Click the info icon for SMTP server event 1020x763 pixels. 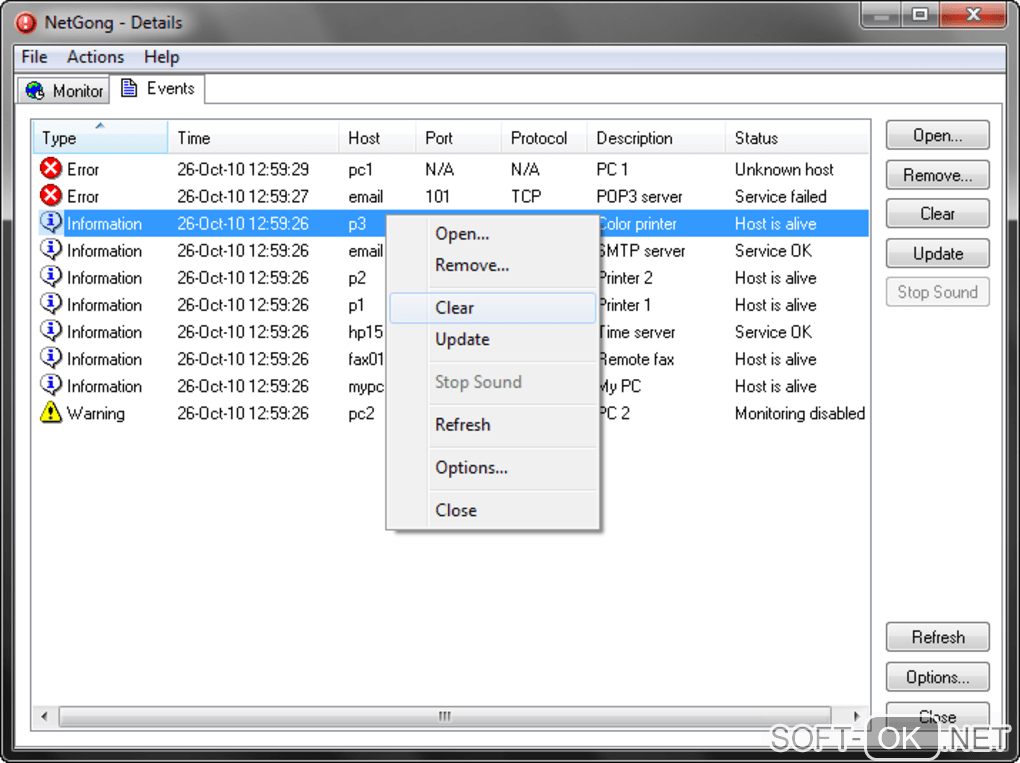(x=51, y=250)
